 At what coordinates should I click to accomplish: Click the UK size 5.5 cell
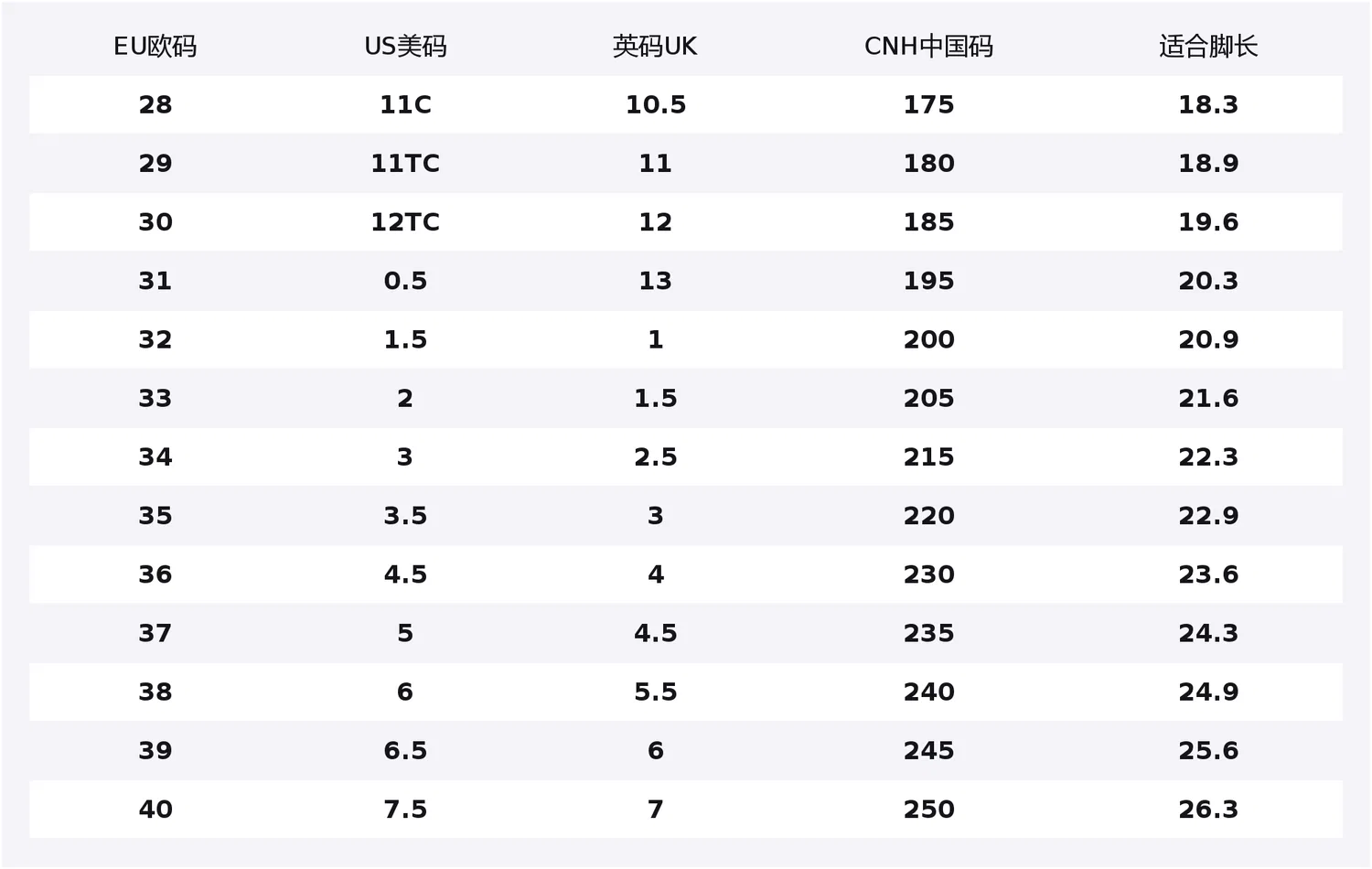click(x=655, y=692)
